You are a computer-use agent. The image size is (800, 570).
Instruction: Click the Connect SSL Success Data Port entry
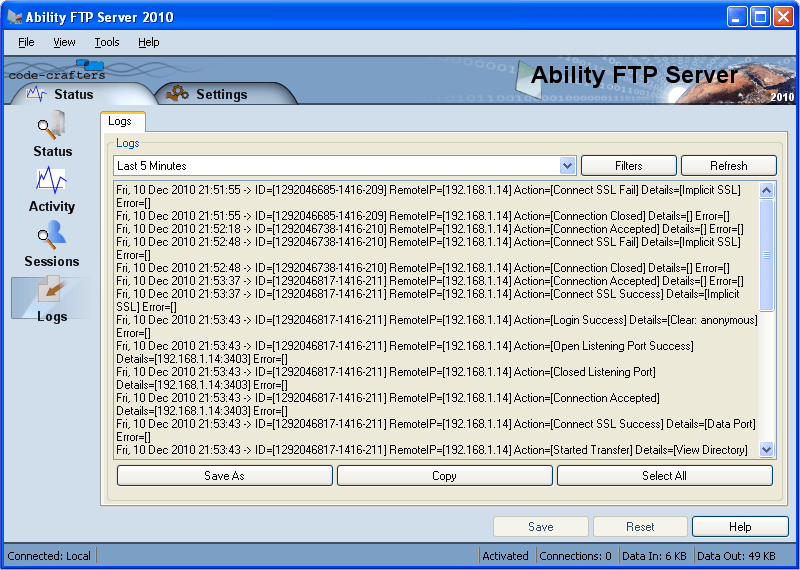(436, 431)
